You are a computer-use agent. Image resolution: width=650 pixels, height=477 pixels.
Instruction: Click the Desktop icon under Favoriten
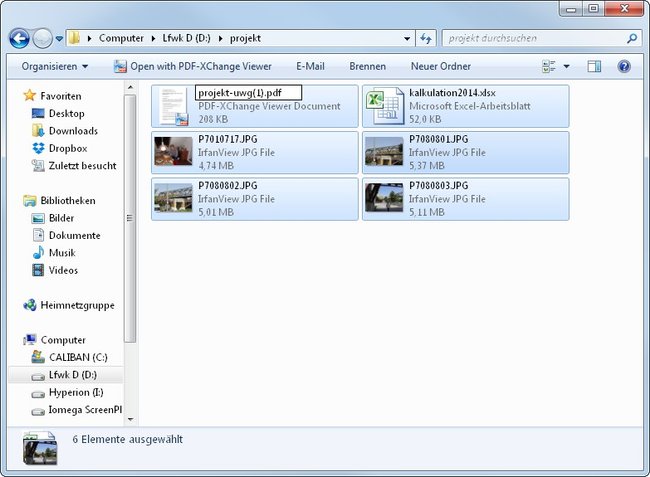pyautogui.click(x=38, y=113)
